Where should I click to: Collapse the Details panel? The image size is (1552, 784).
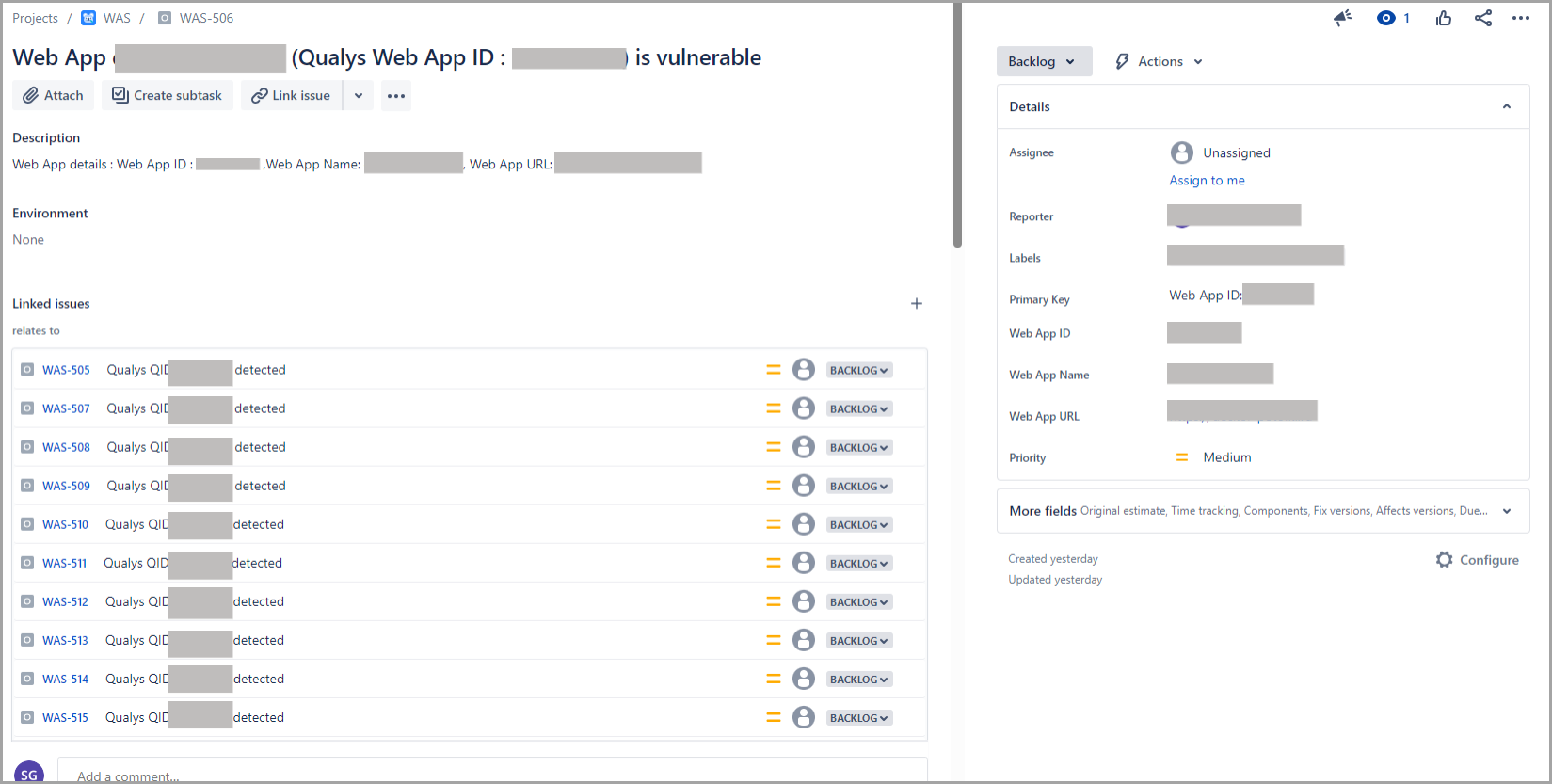1507,106
